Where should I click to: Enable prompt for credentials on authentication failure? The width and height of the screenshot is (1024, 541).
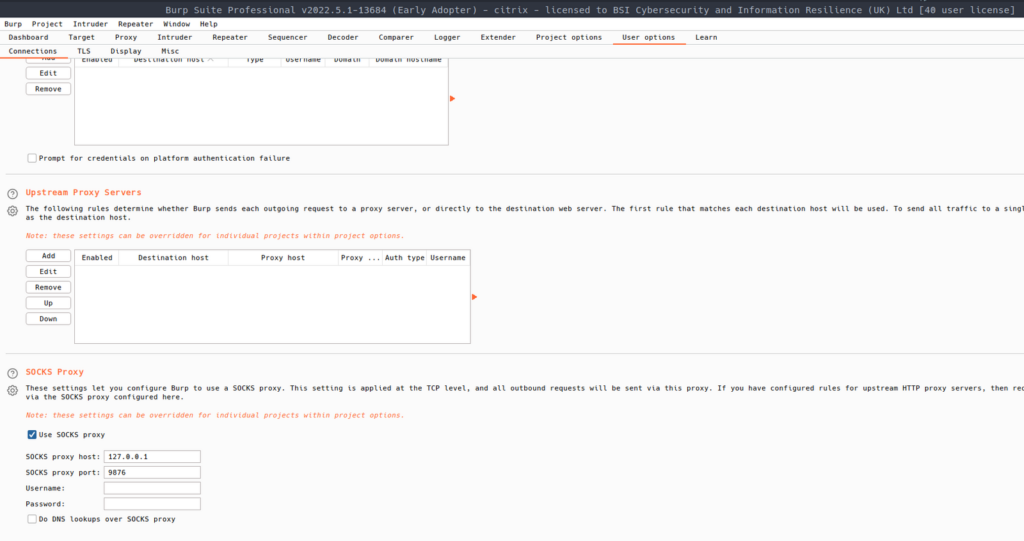(32, 158)
